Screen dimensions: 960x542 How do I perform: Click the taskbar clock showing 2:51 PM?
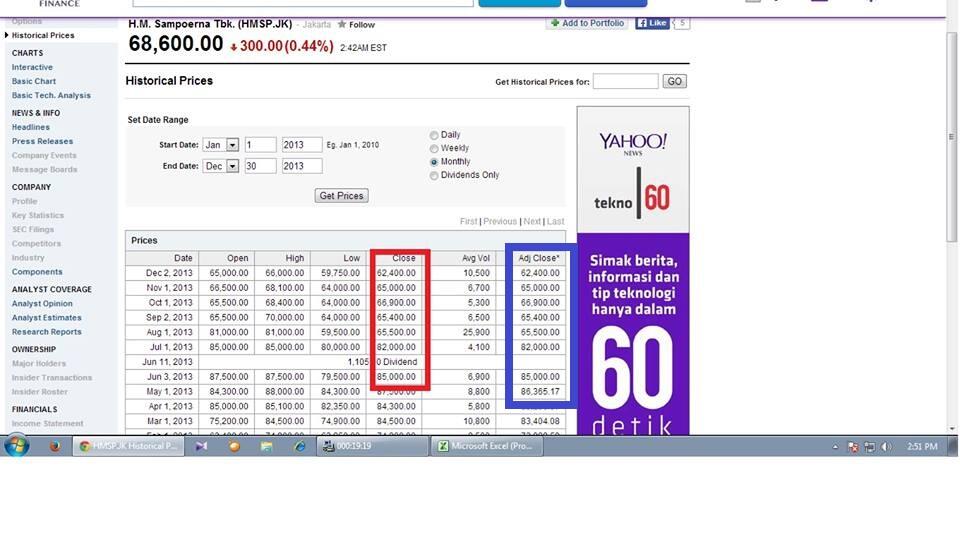922,447
